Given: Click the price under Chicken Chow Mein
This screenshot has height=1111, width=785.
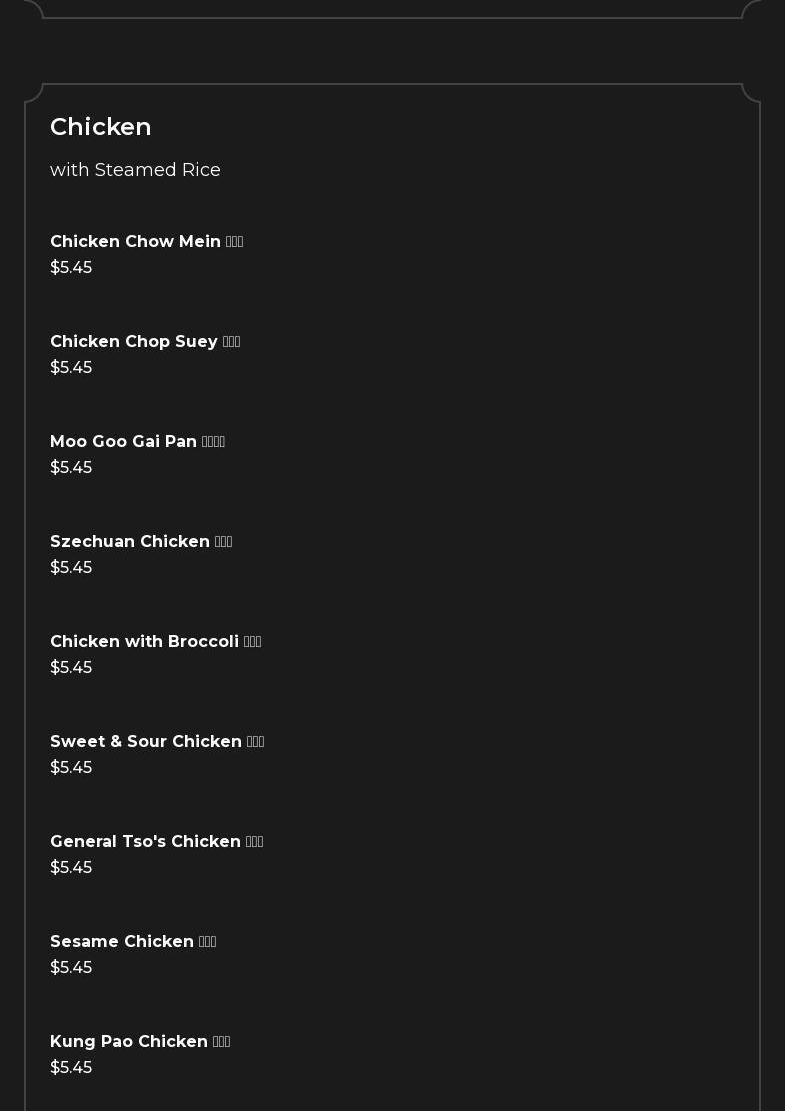Looking at the screenshot, I should tap(71, 268).
